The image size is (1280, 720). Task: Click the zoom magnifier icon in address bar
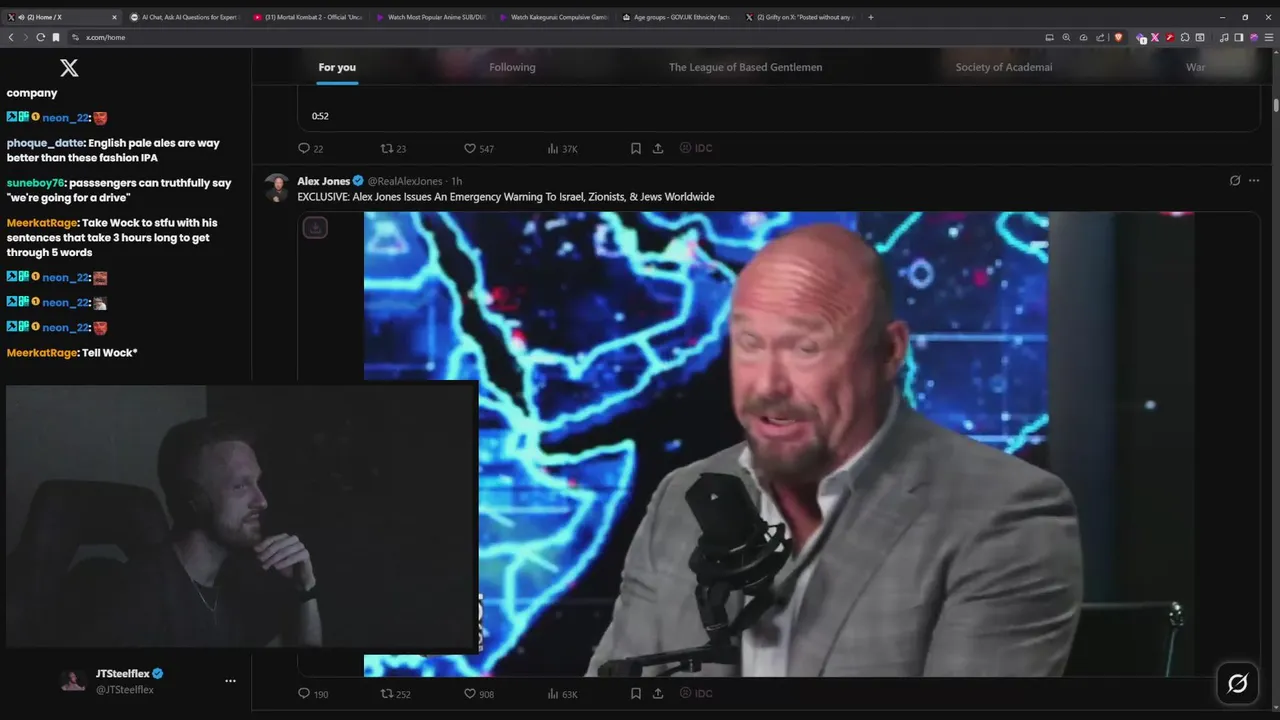(x=1066, y=37)
